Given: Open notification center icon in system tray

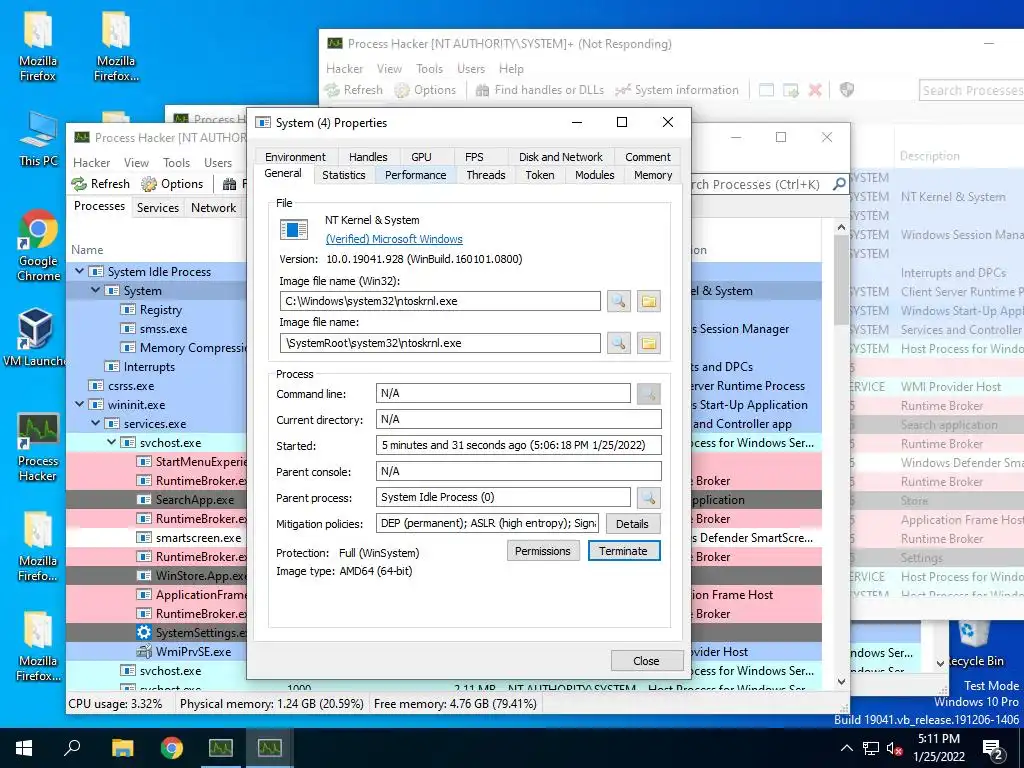Looking at the screenshot, I should point(993,748).
